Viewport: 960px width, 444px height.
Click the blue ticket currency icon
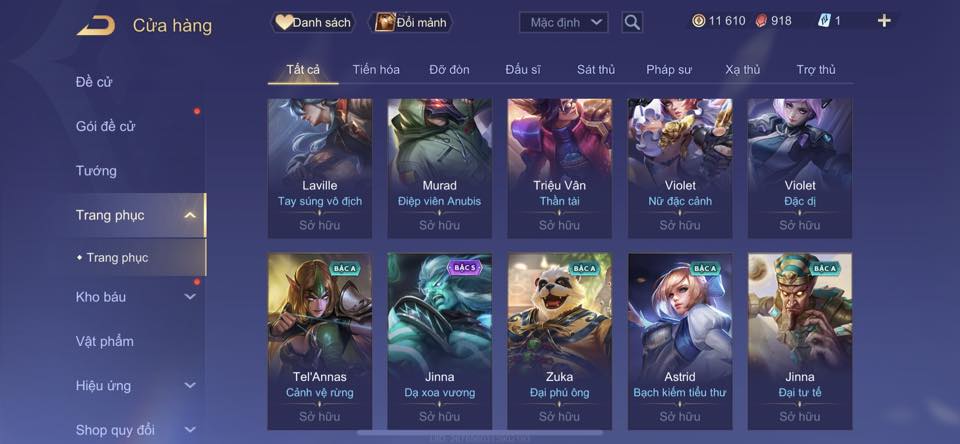tap(824, 21)
